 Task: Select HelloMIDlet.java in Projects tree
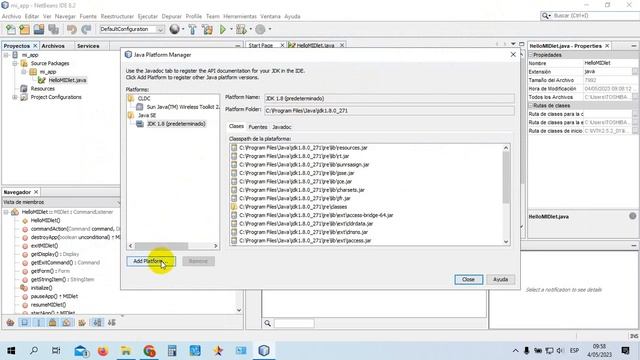tap(67, 80)
